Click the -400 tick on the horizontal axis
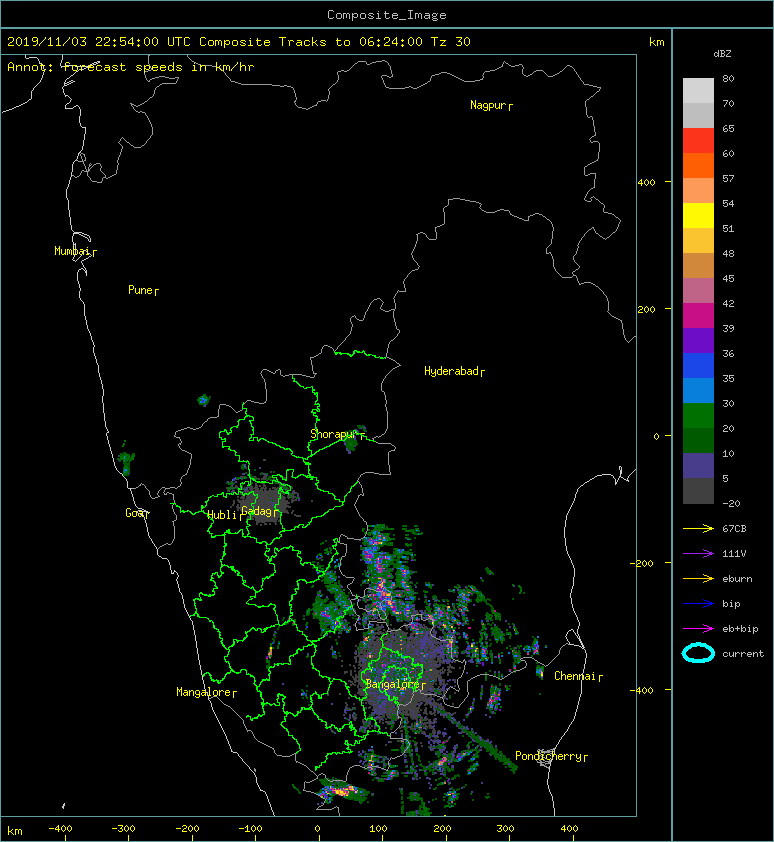This screenshot has width=774, height=842. 60,829
